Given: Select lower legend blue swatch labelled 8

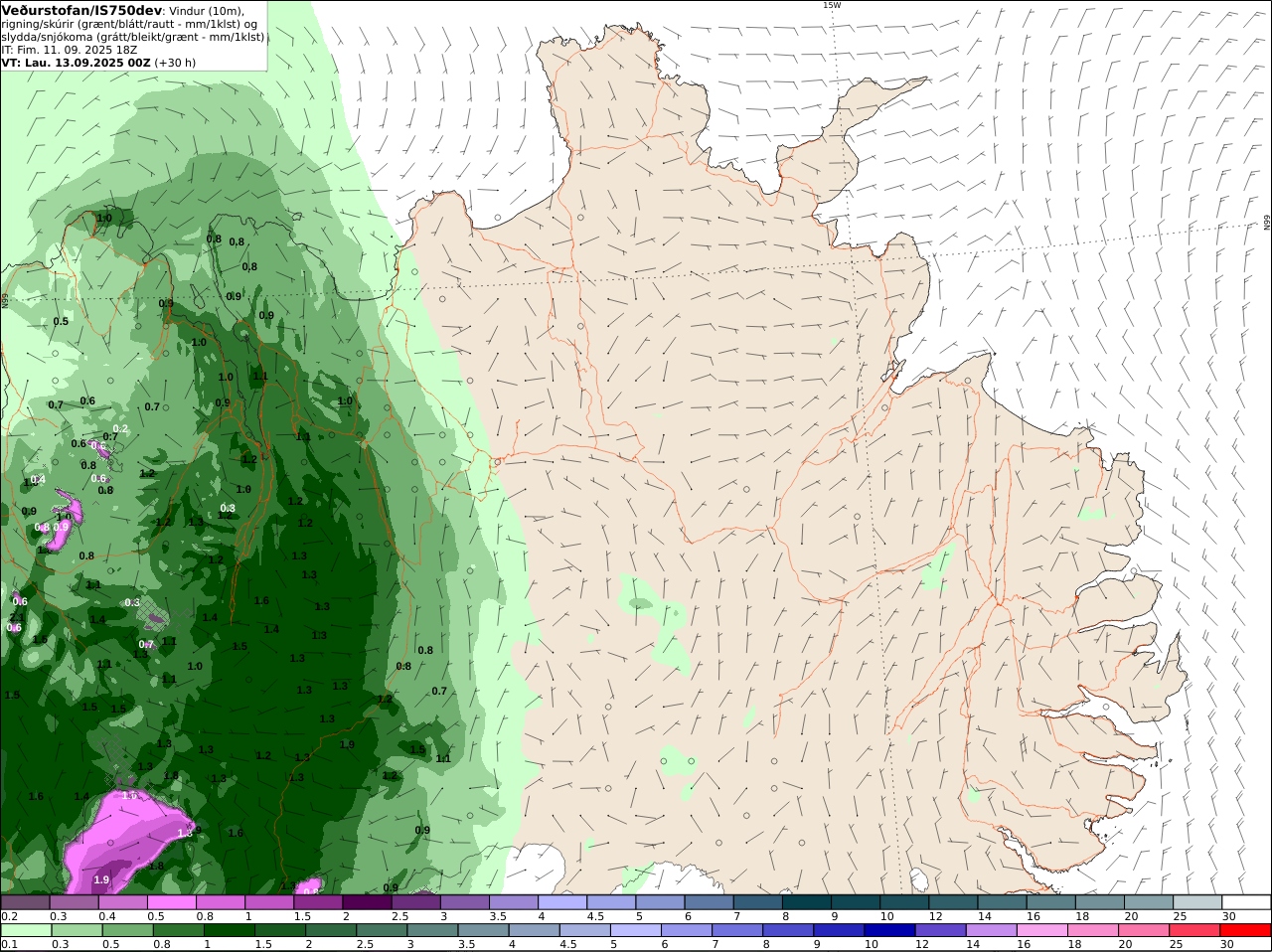Looking at the screenshot, I should coord(788,930).
